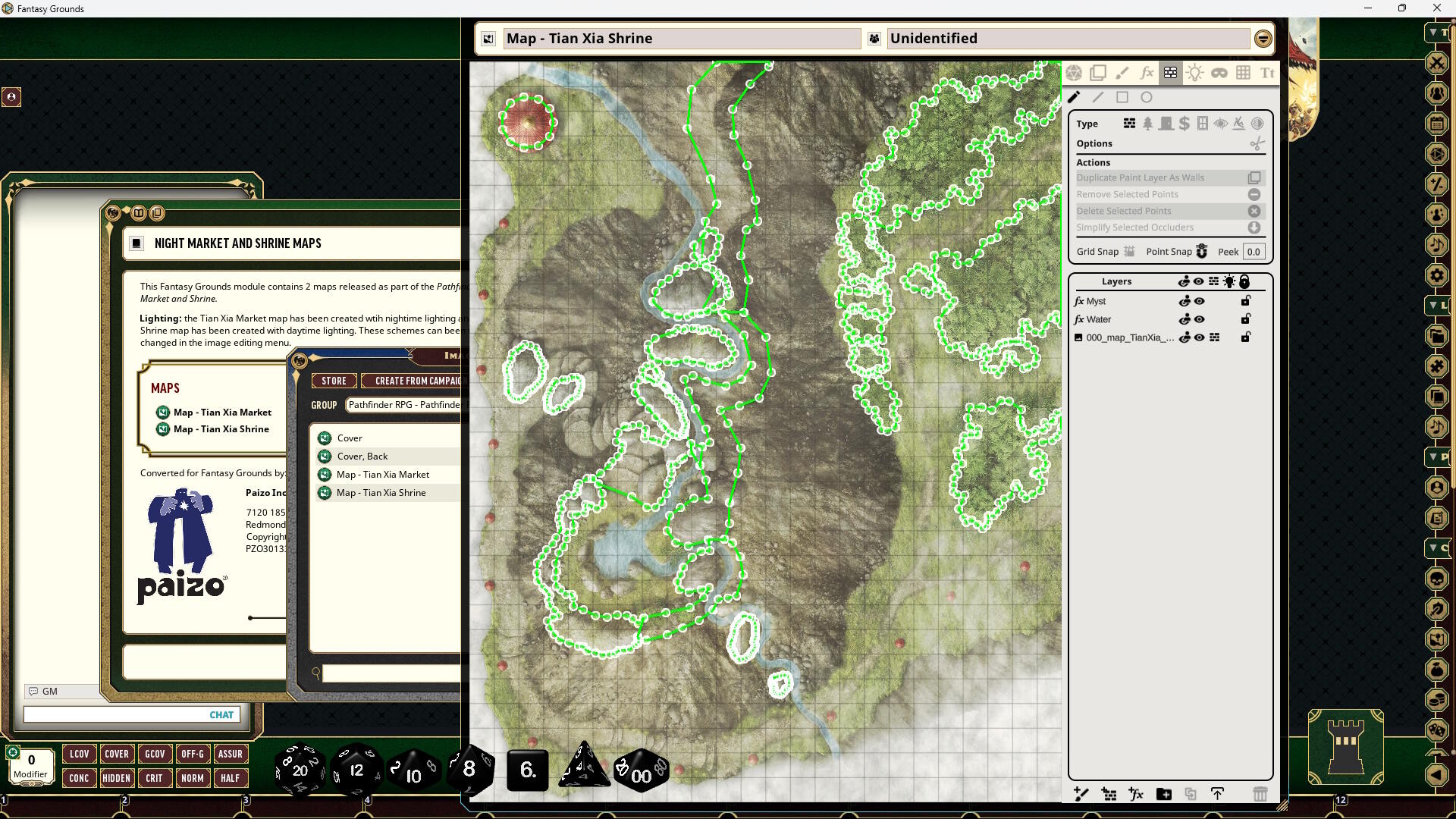Toggle player share on Myst layer
The image size is (1456, 819).
1184,301
